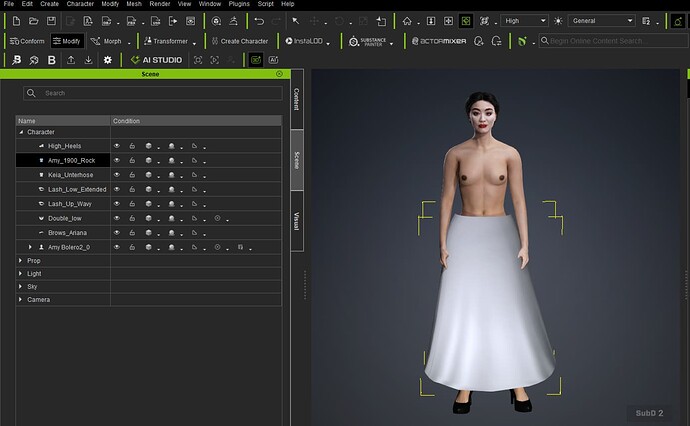Click the AI image icon in third toolbar
This screenshot has height=426, width=690.
[273, 60]
